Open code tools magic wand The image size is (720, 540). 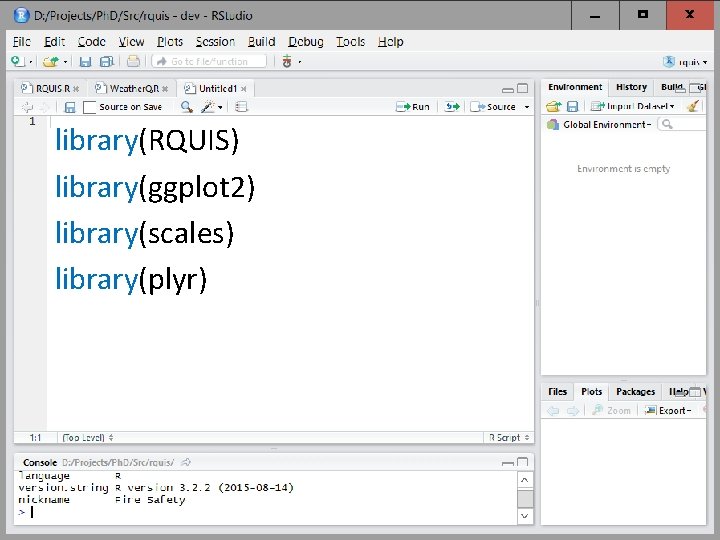[208, 107]
